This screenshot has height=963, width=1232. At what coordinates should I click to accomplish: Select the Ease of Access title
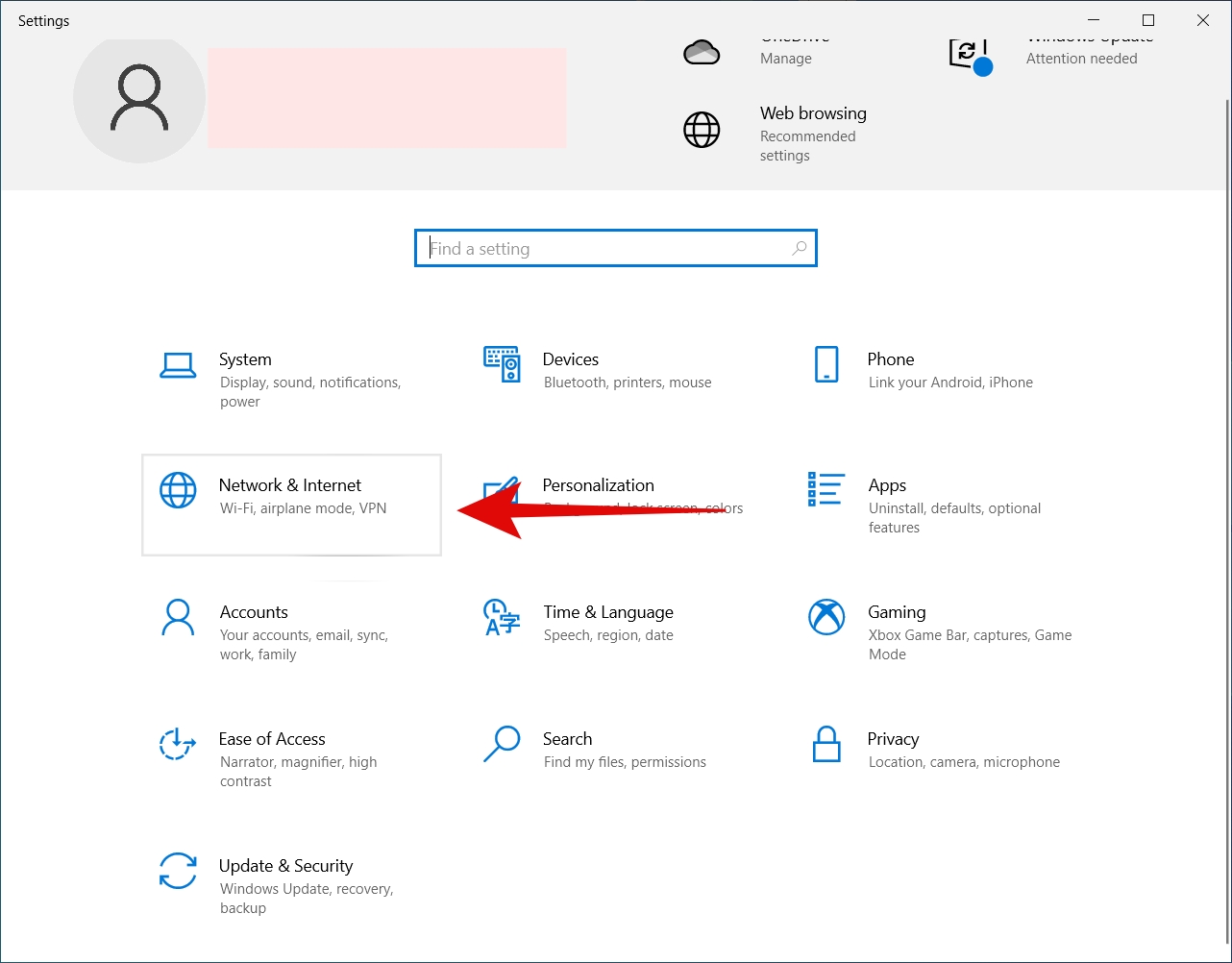(x=272, y=739)
